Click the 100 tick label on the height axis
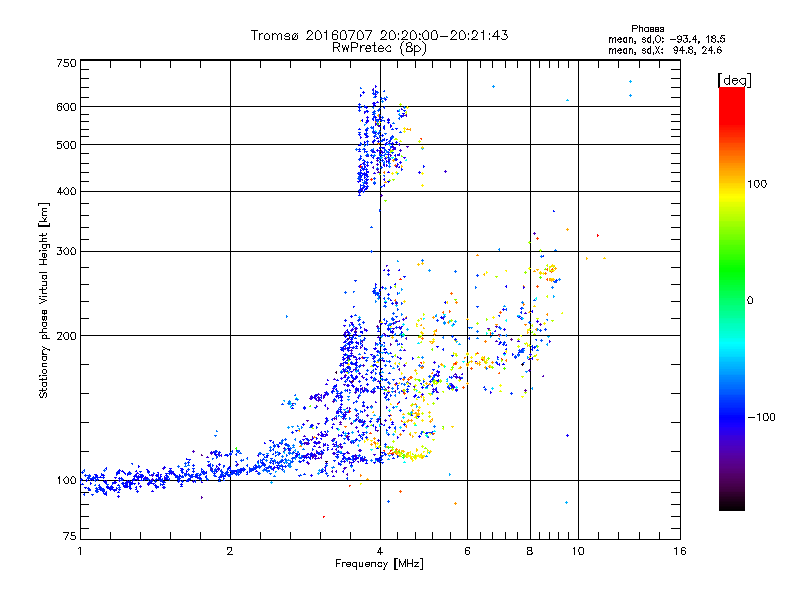 [66, 480]
